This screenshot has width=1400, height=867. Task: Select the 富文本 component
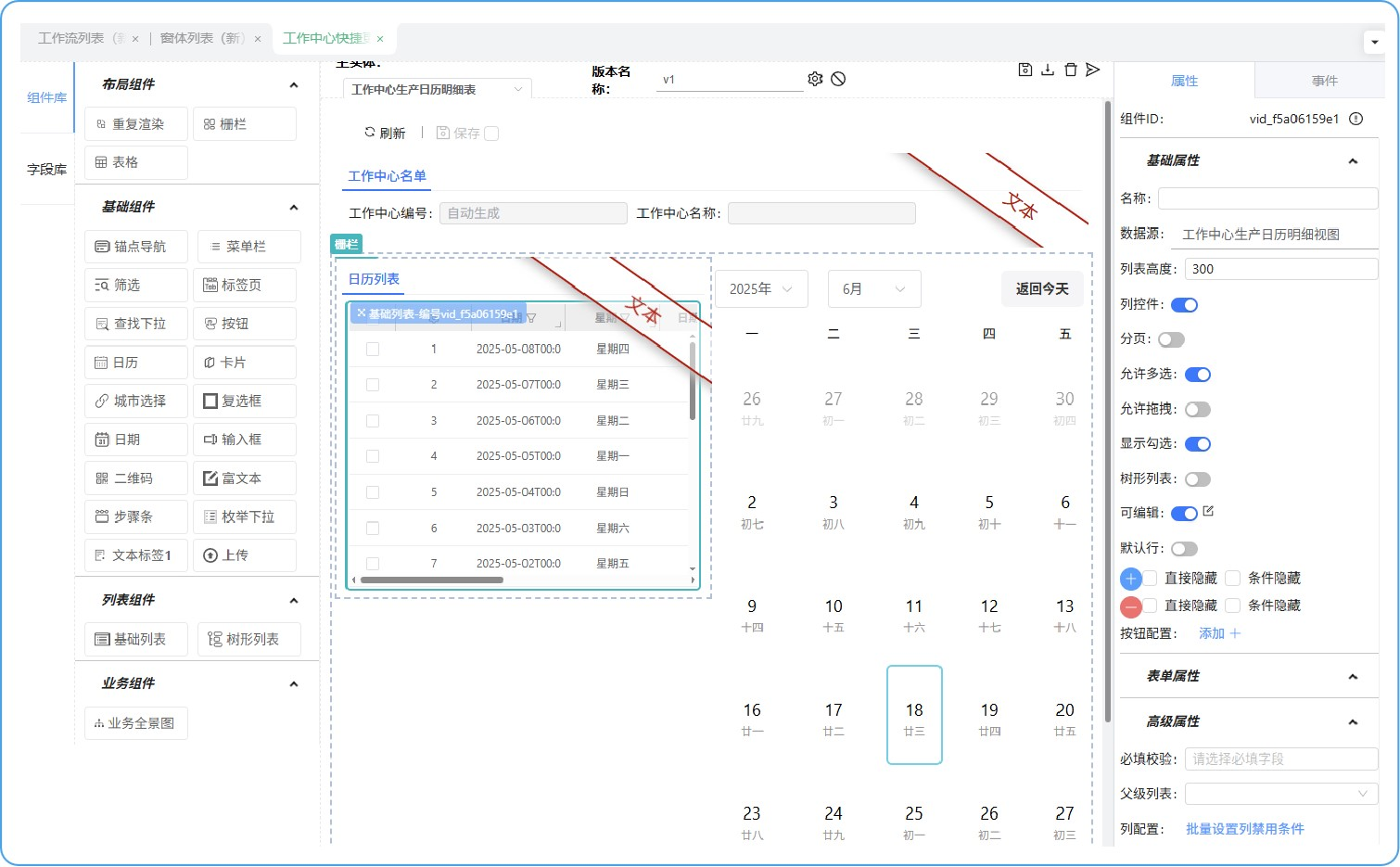(245, 478)
